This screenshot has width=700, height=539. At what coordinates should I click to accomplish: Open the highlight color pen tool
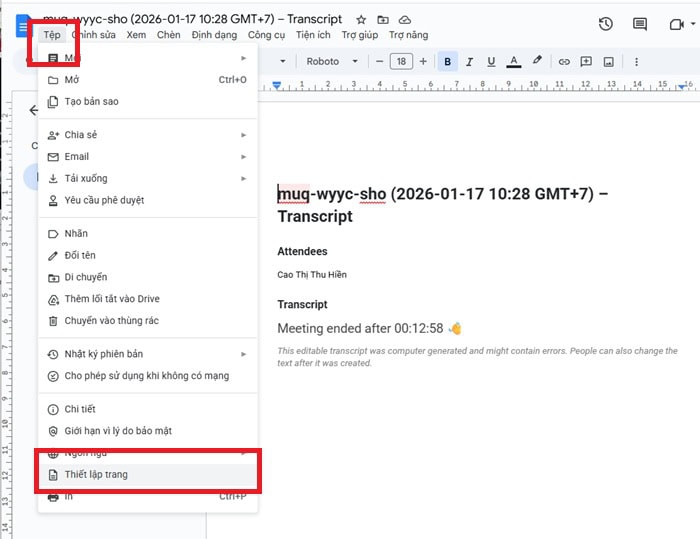click(537, 60)
